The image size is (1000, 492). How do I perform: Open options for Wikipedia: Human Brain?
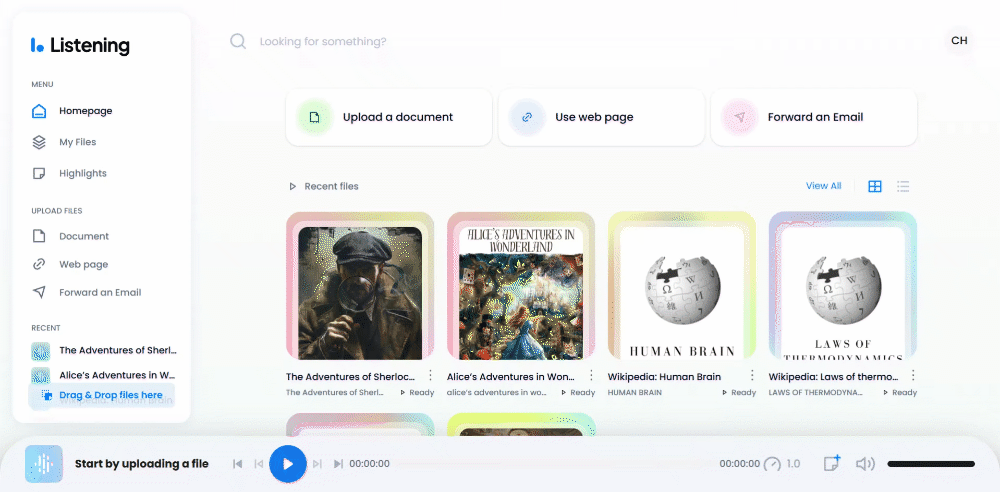(752, 375)
